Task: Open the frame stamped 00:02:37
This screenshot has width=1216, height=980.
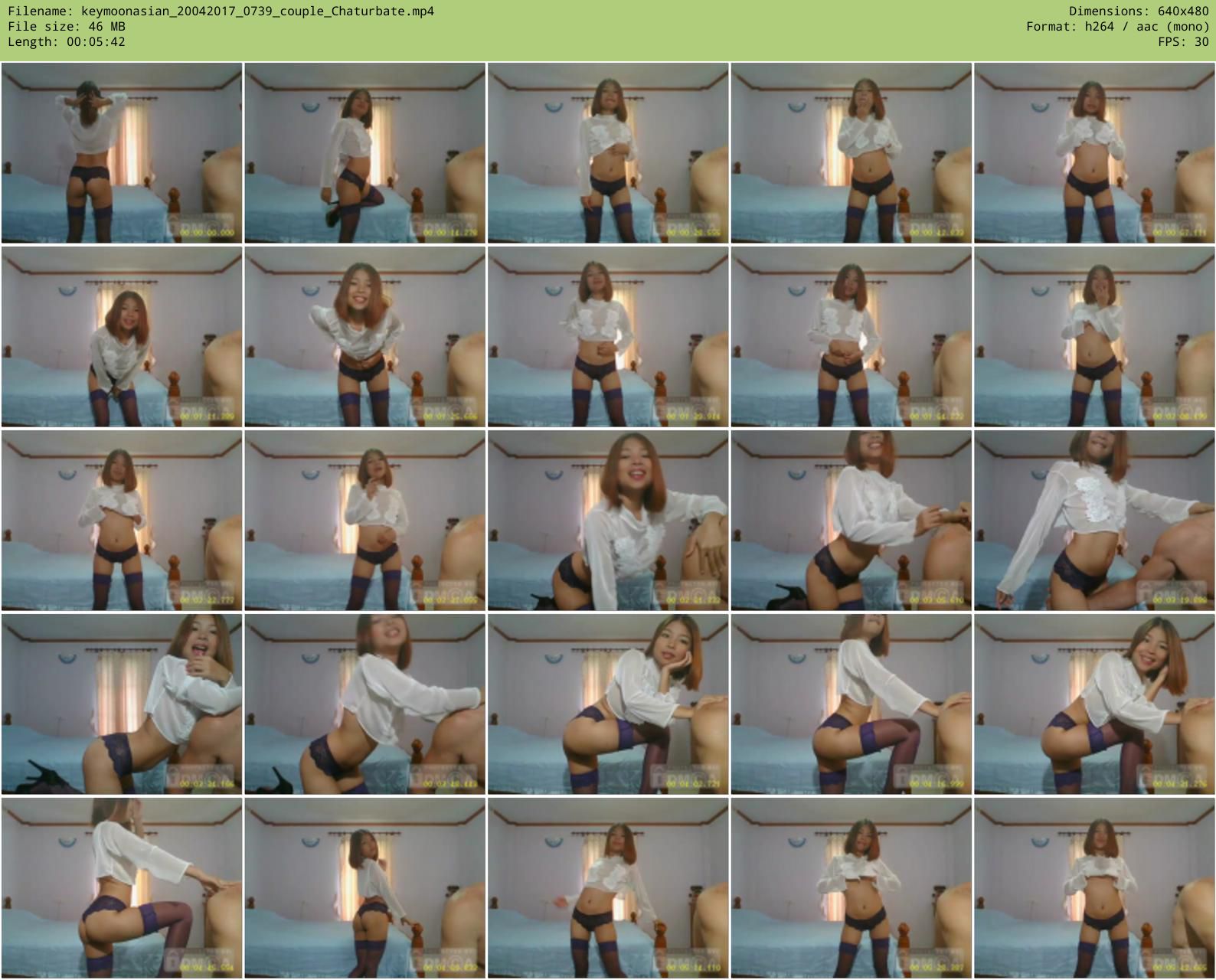Action: pos(364,521)
